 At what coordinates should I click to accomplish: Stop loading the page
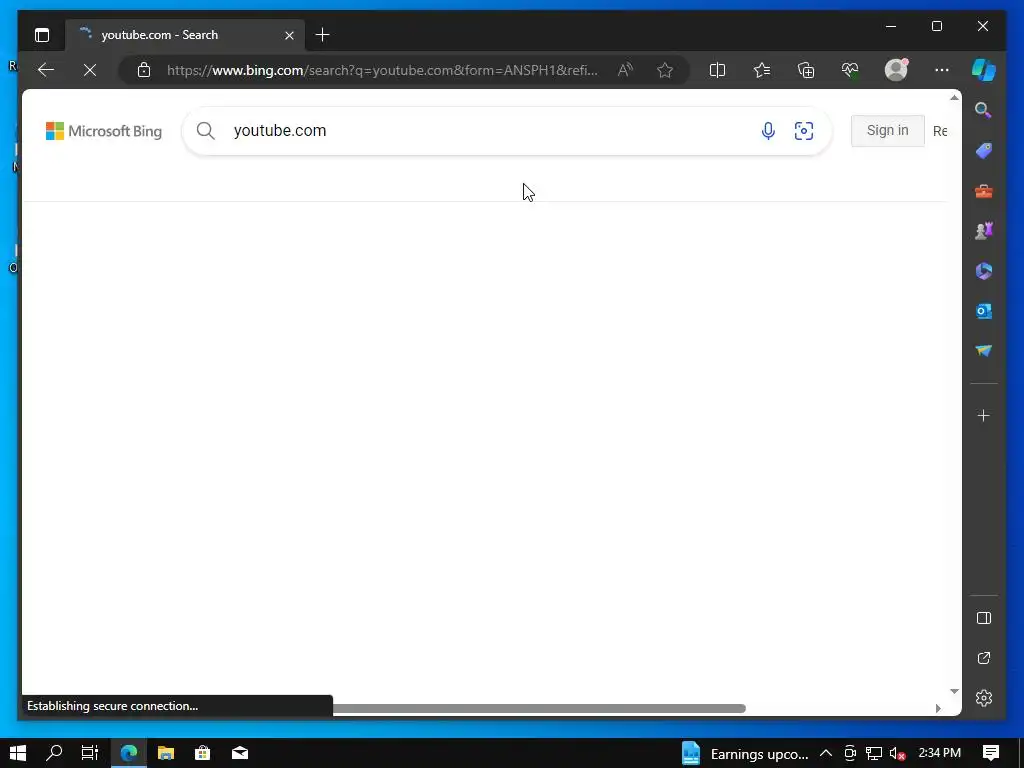[x=90, y=70]
